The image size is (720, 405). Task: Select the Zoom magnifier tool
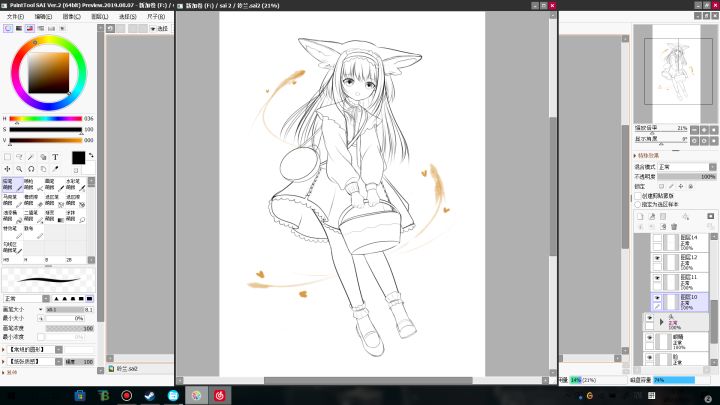(19, 169)
